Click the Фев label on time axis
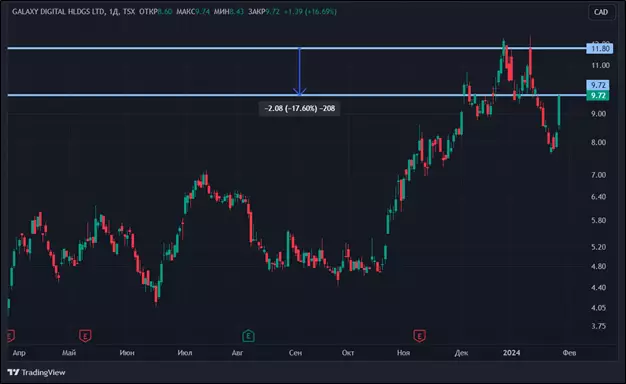Image resolution: width=626 pixels, height=384 pixels. point(569,353)
